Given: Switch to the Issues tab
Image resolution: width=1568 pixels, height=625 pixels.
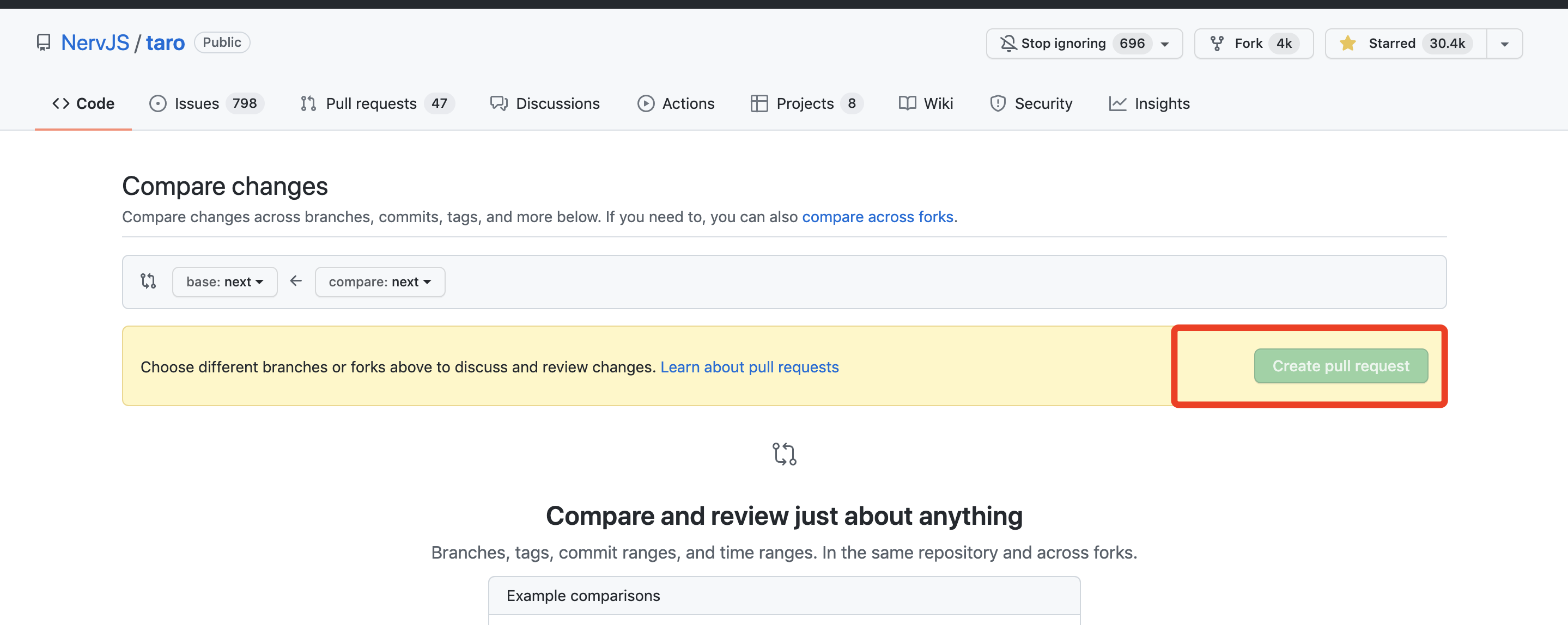Looking at the screenshot, I should (x=206, y=103).
